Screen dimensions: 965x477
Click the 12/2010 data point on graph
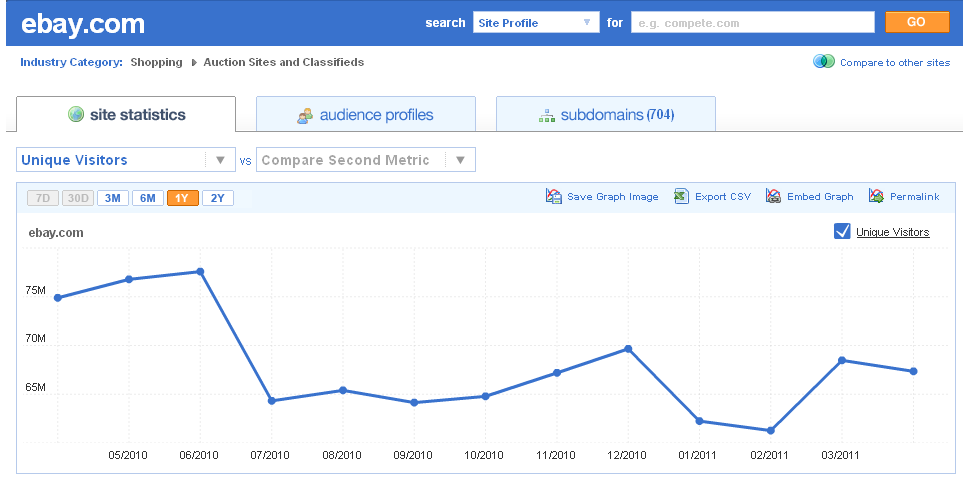pyautogui.click(x=628, y=349)
